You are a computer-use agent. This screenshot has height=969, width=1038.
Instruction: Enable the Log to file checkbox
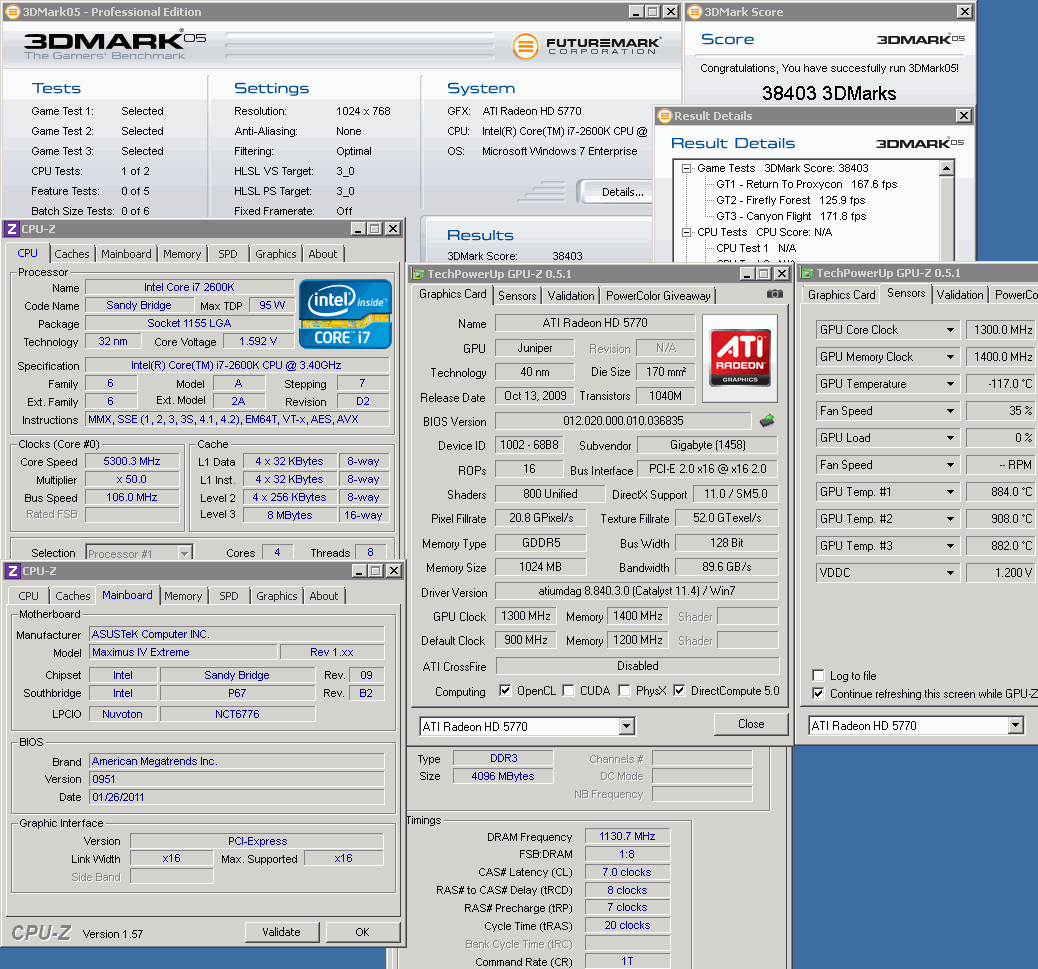point(818,675)
